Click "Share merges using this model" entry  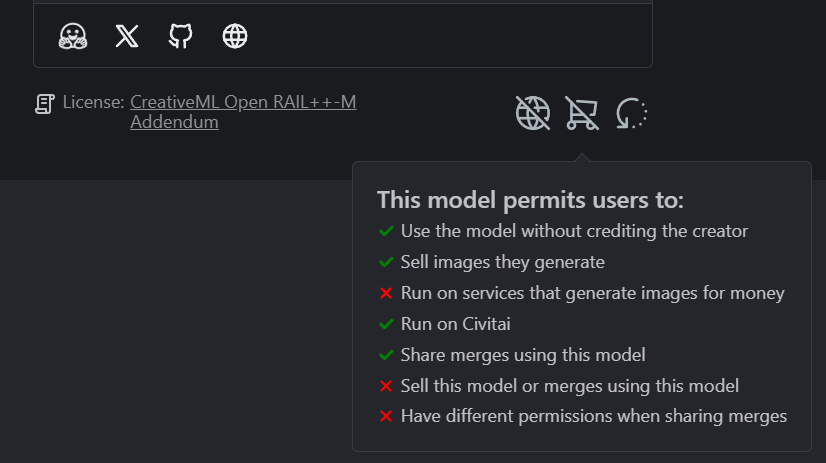point(523,354)
